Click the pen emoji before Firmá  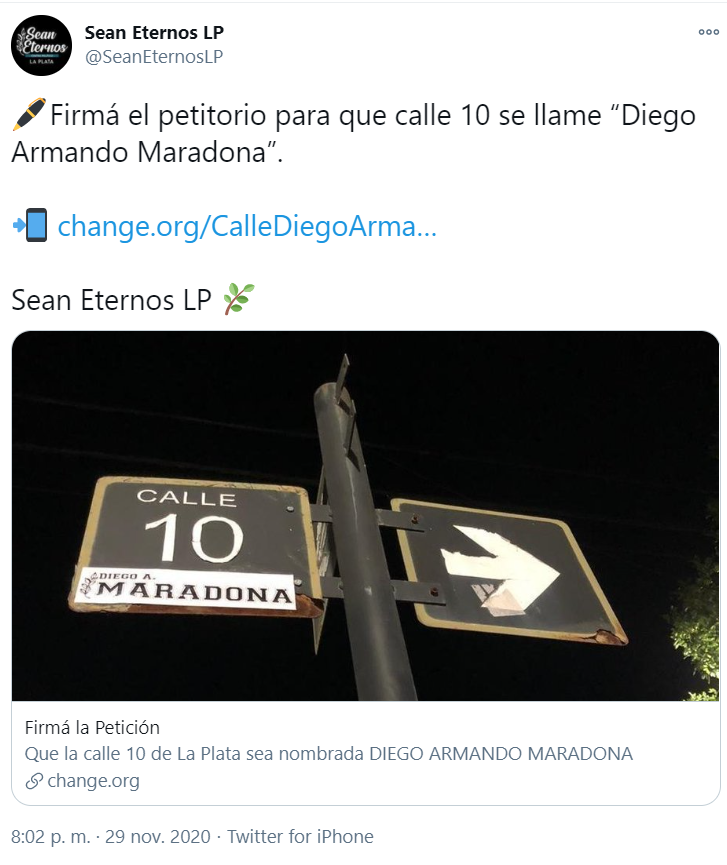coord(29,115)
